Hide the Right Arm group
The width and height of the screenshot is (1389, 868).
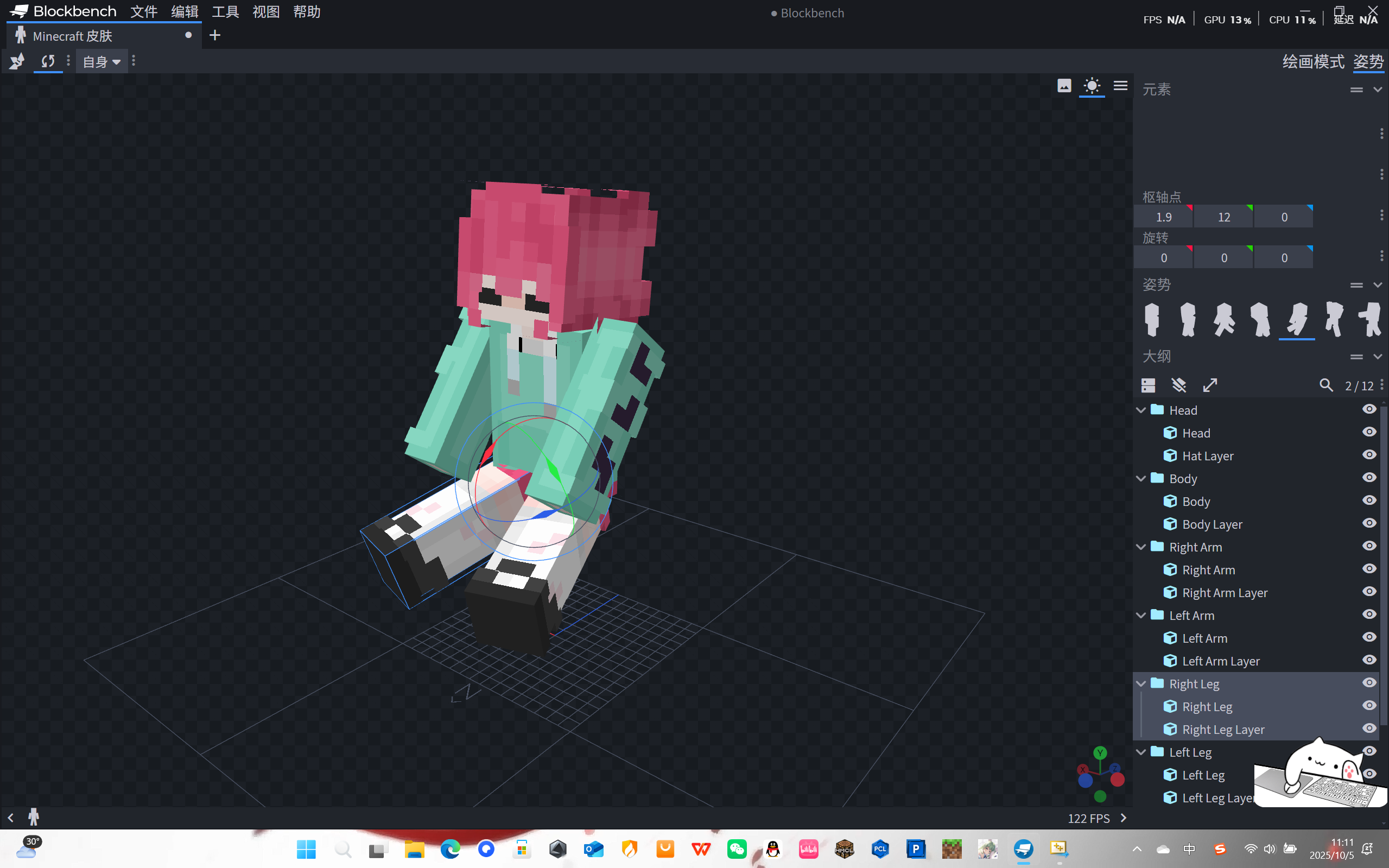(x=1369, y=547)
